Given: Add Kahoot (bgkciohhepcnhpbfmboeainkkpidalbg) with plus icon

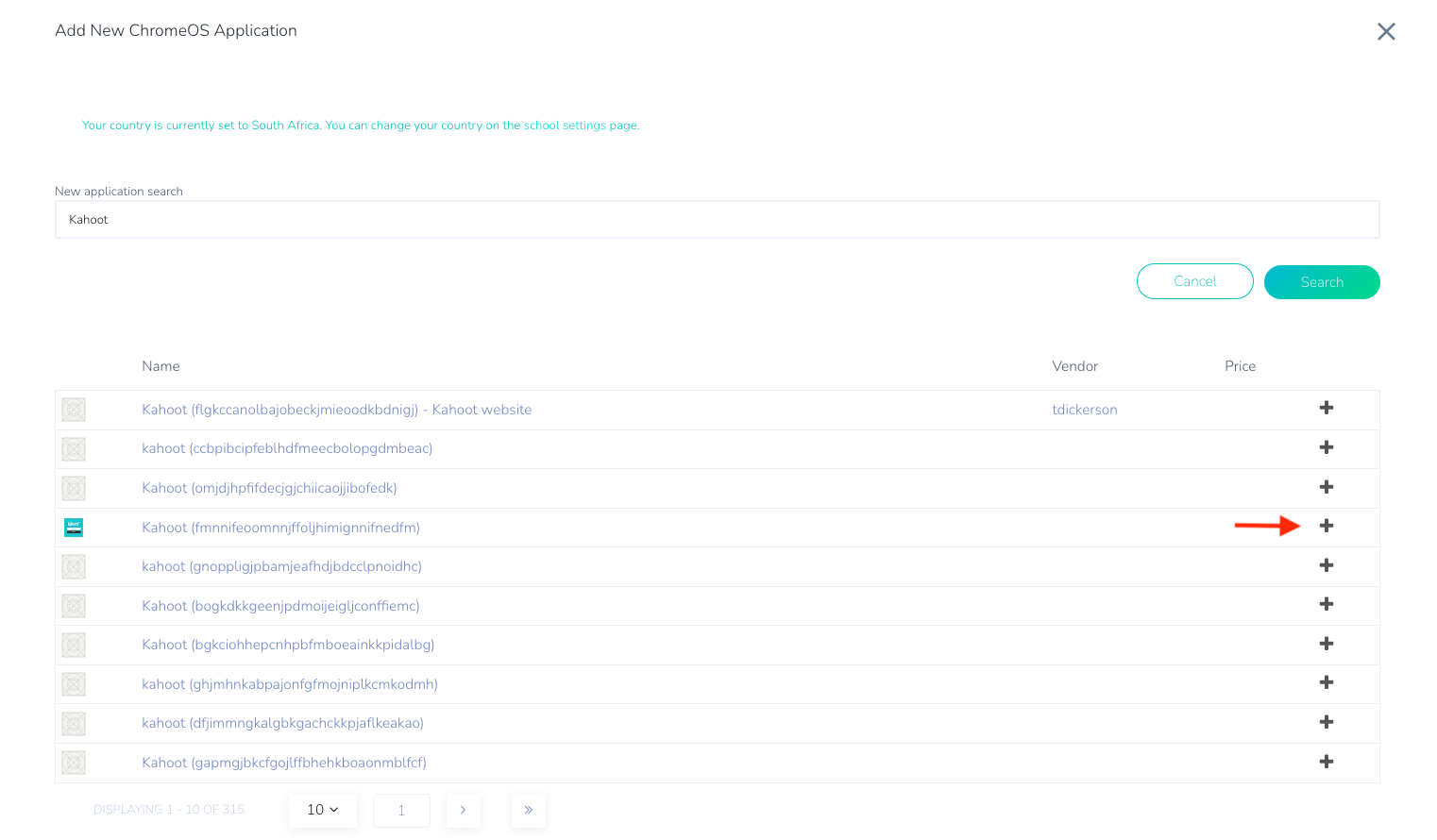Looking at the screenshot, I should (1326, 644).
